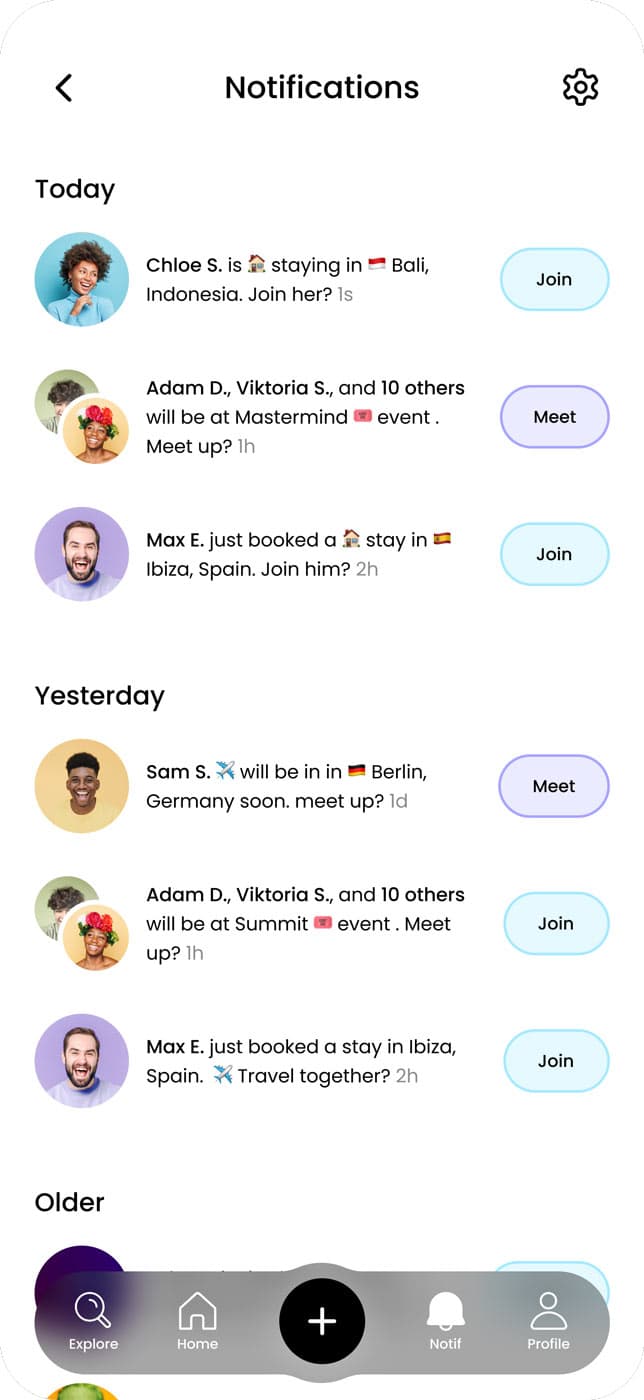Viewport: 644px width, 1400px height.
Task: Open notification settings gear icon
Action: (x=580, y=88)
